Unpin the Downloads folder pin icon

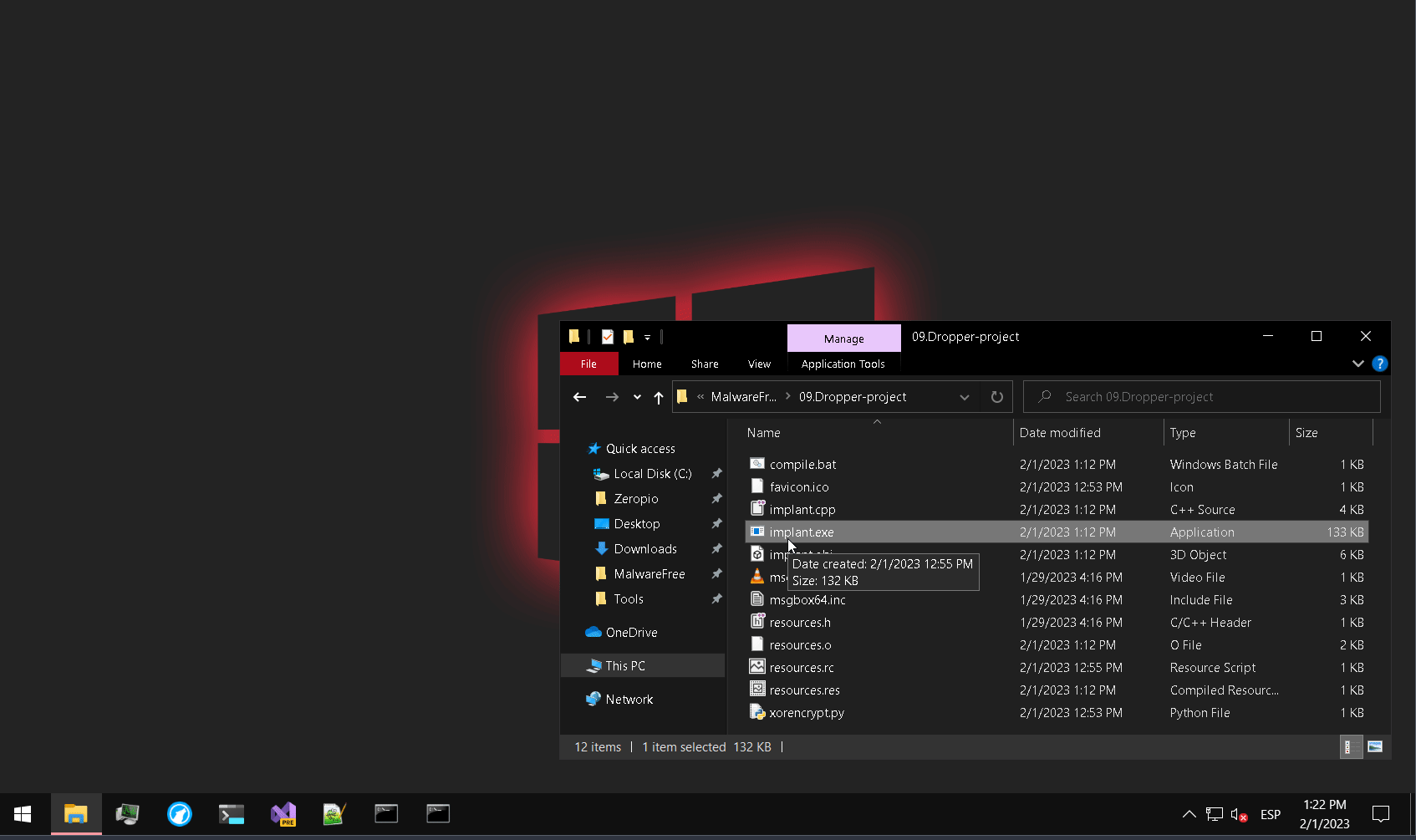[716, 549]
